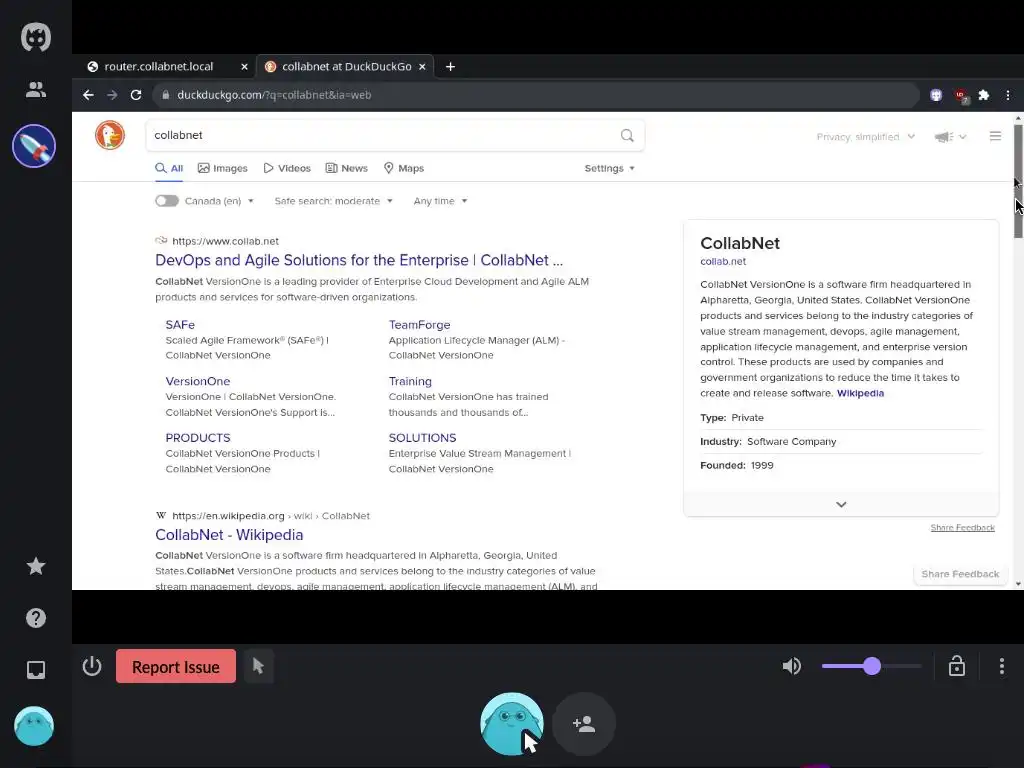Click the power disconnect icon

(x=92, y=666)
